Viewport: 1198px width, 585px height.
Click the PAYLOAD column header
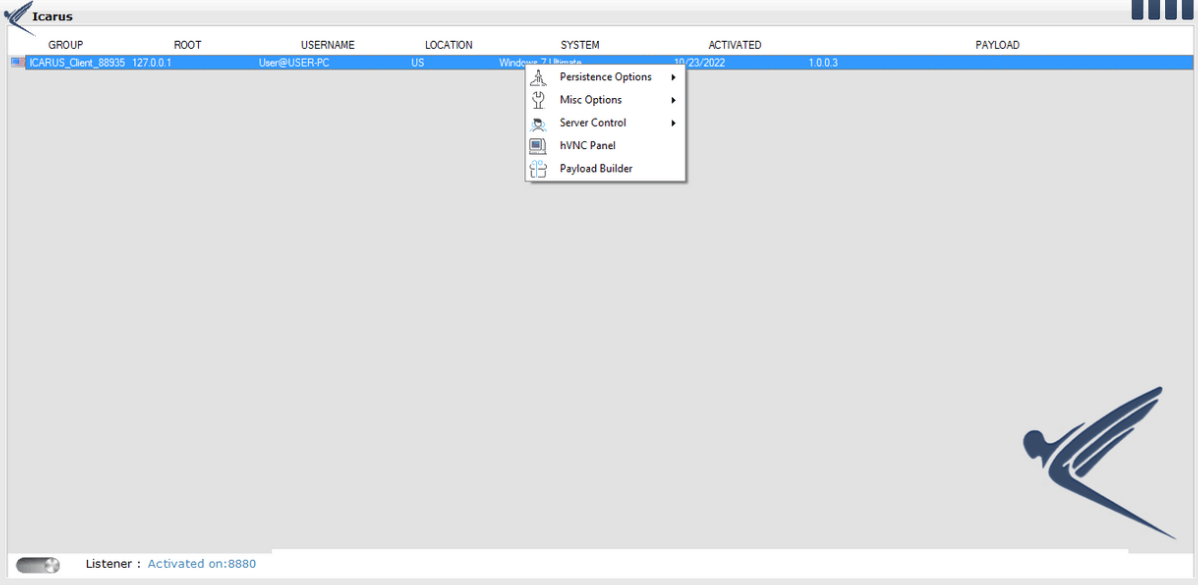coord(997,45)
